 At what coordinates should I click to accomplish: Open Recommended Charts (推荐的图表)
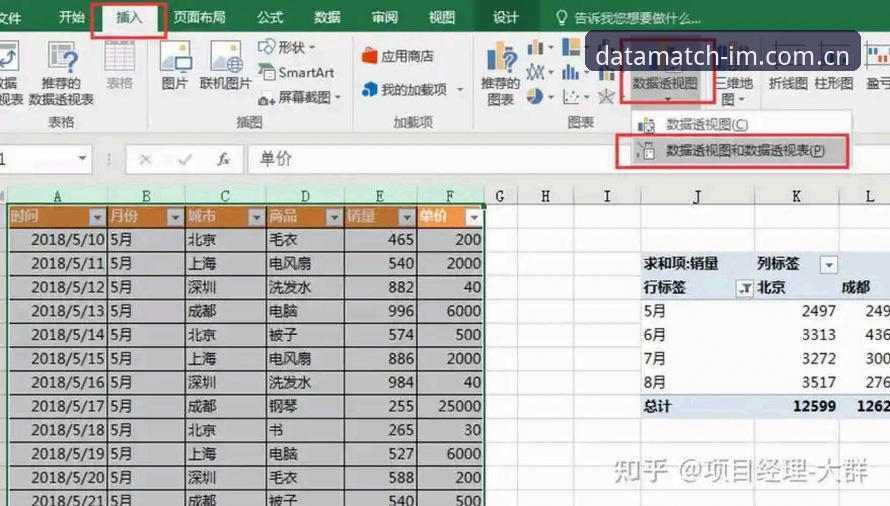click(500, 74)
